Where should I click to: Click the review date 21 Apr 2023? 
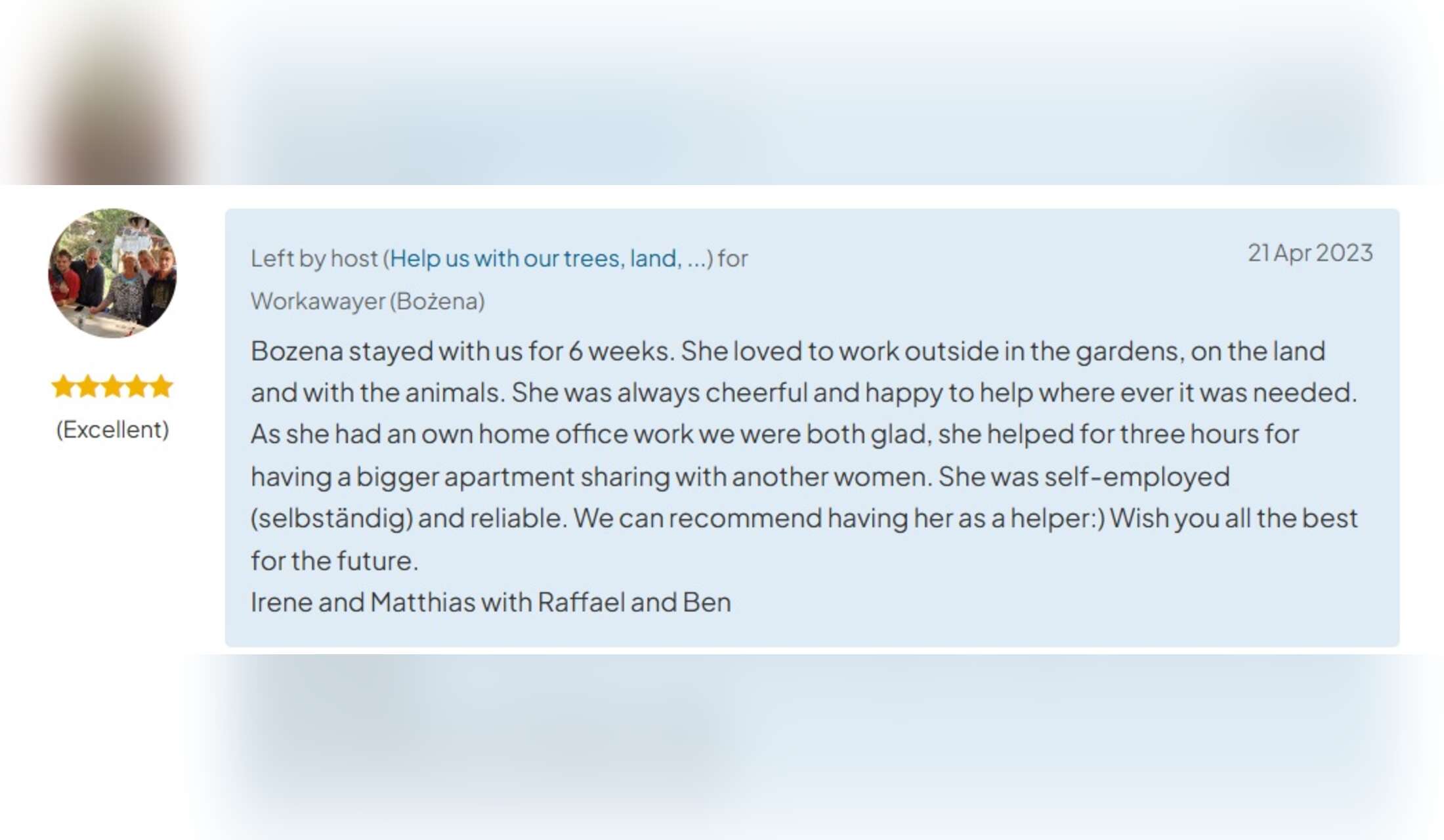coord(1309,253)
